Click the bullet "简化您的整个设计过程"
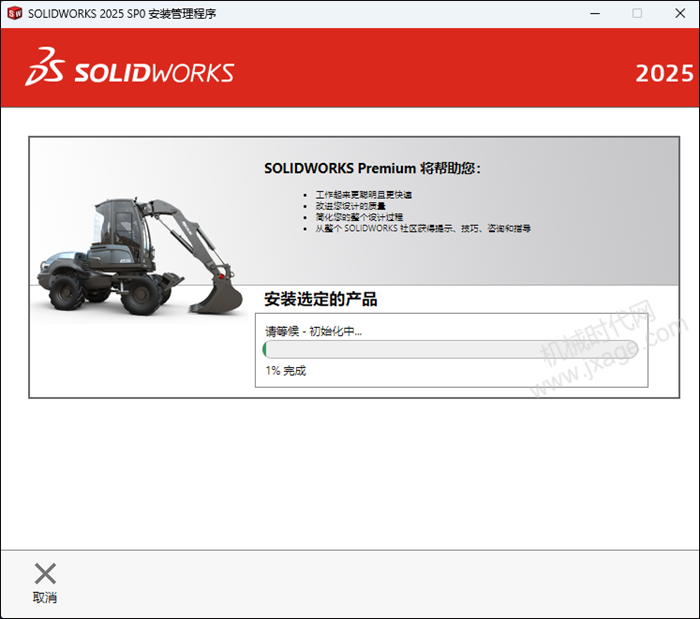 click(x=359, y=217)
